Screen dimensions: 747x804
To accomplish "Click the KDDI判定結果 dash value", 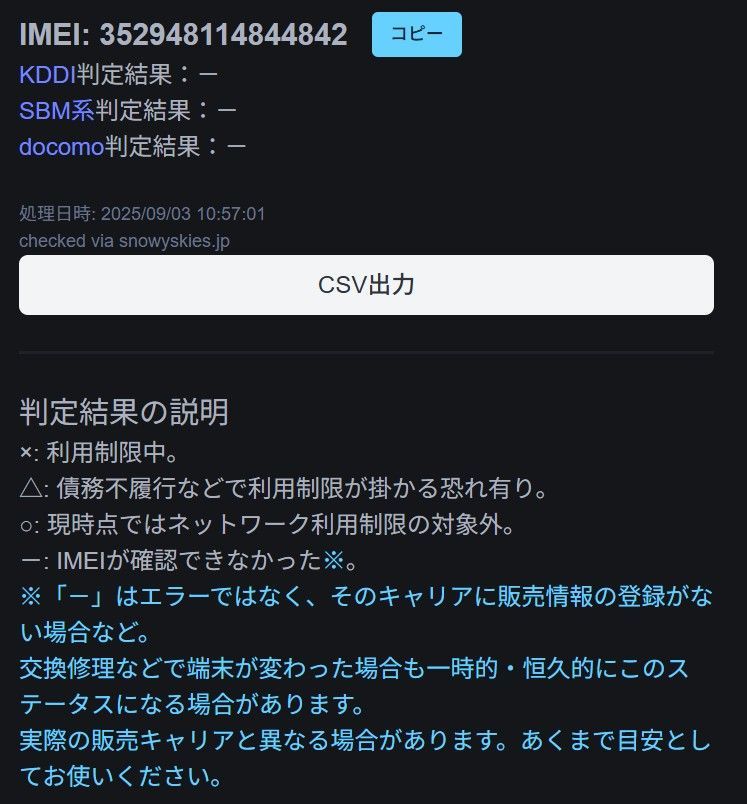I will click(208, 75).
